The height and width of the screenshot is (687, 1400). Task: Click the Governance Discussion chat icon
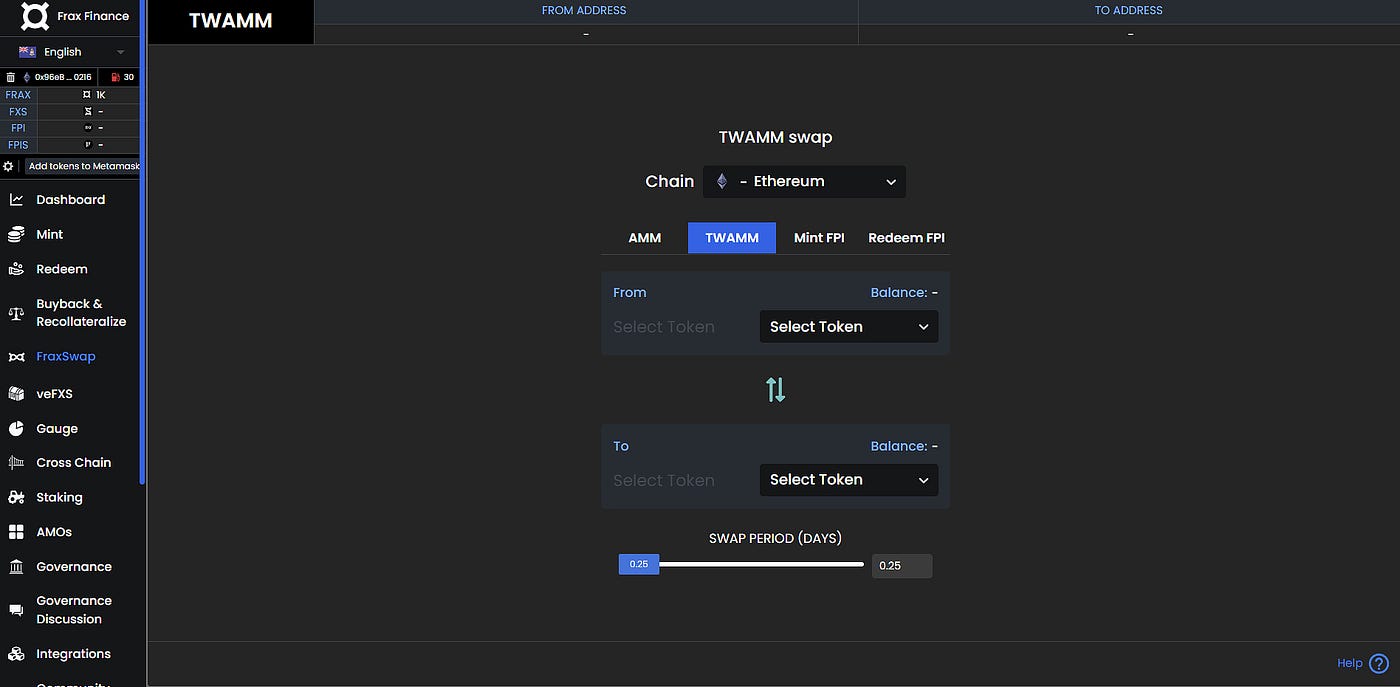pyautogui.click(x=16, y=610)
